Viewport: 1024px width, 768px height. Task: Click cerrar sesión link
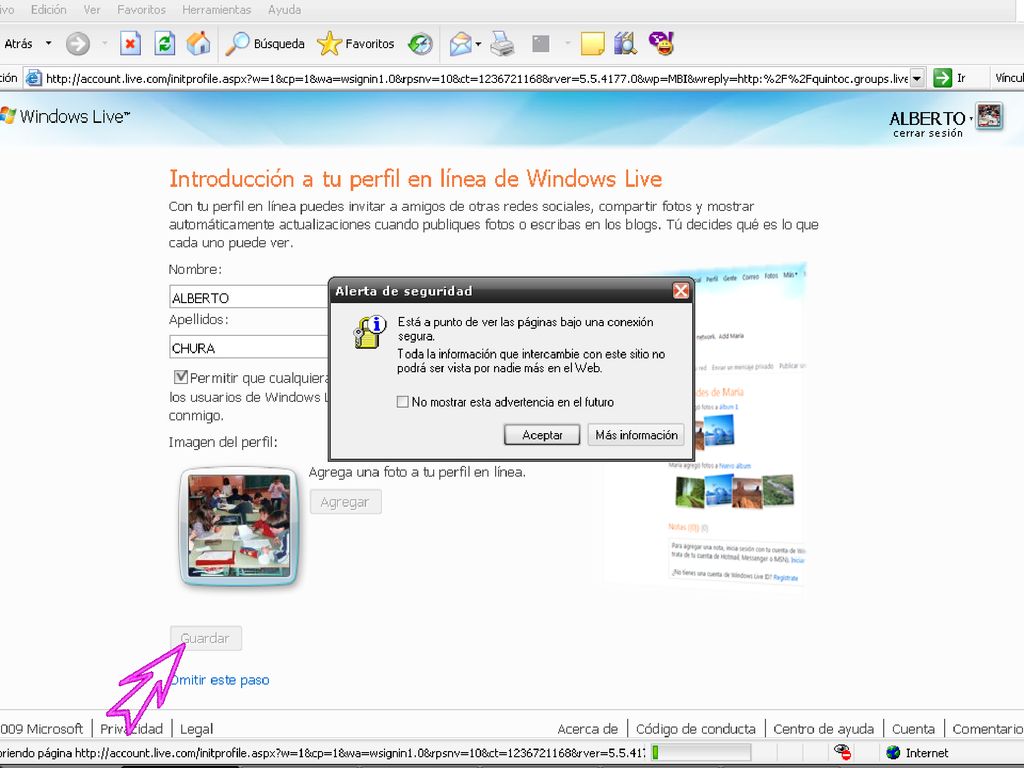(927, 133)
